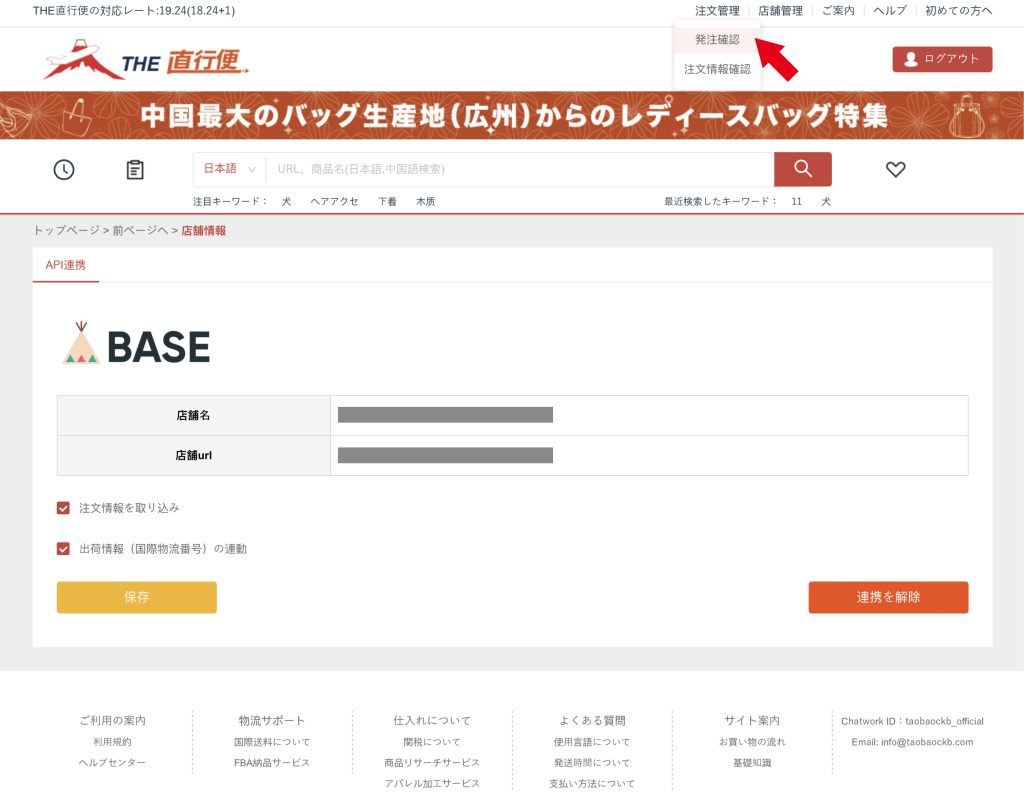Screen dimensions: 1024x792
Task: Select the API連携 tab
Action: tap(65, 265)
